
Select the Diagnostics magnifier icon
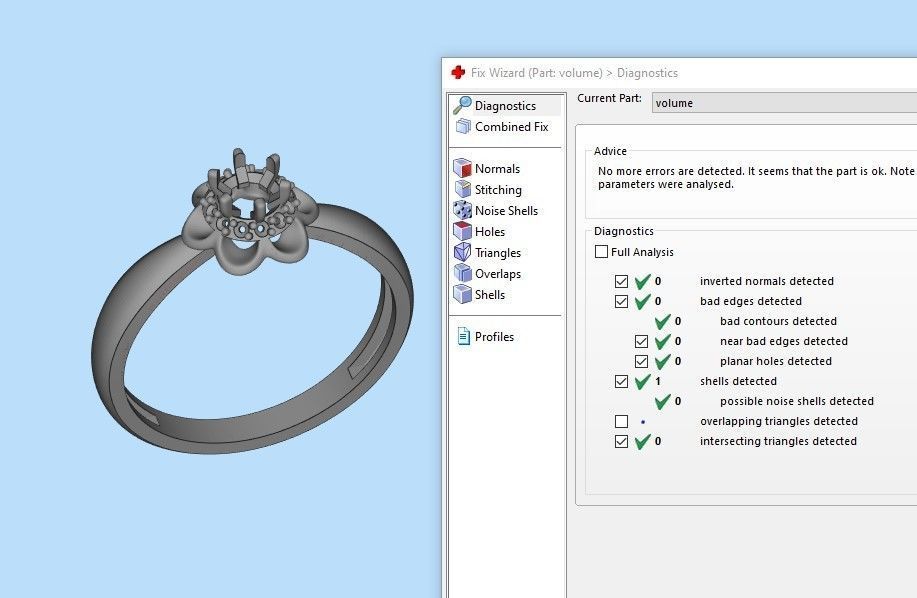coord(460,105)
